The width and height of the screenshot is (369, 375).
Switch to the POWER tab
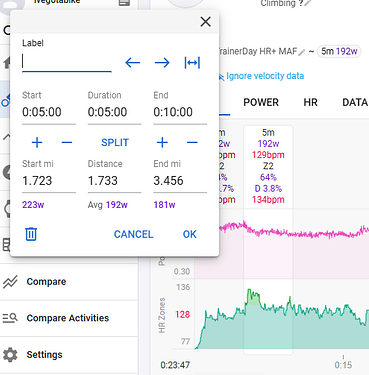click(x=261, y=102)
